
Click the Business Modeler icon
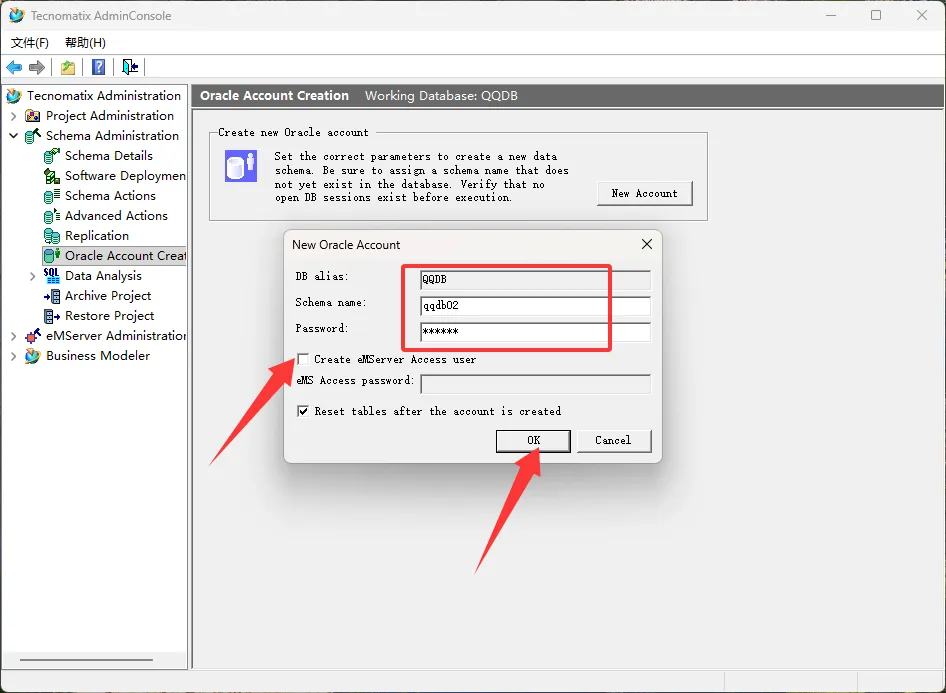tap(33, 356)
